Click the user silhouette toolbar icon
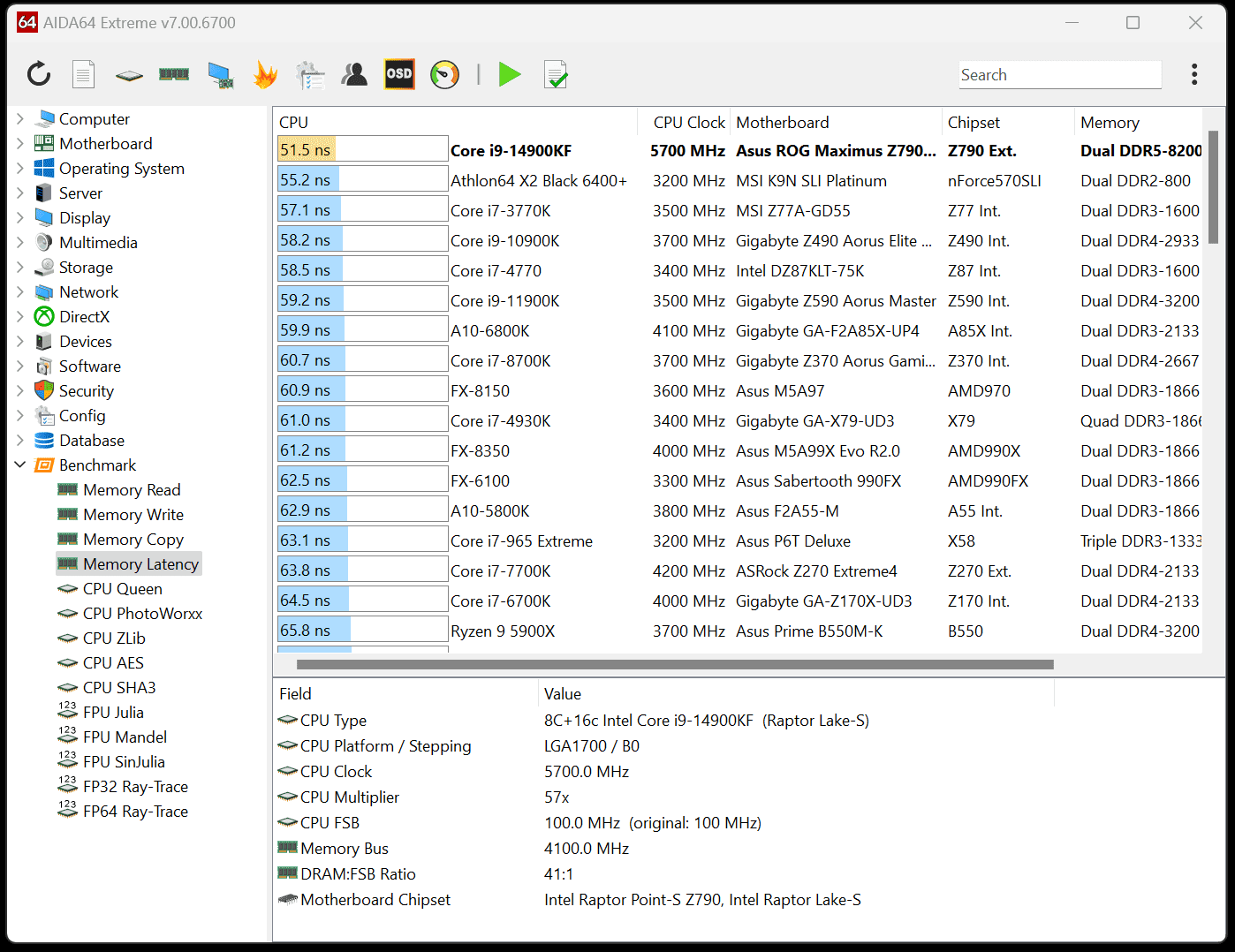1235x952 pixels. coord(355,74)
